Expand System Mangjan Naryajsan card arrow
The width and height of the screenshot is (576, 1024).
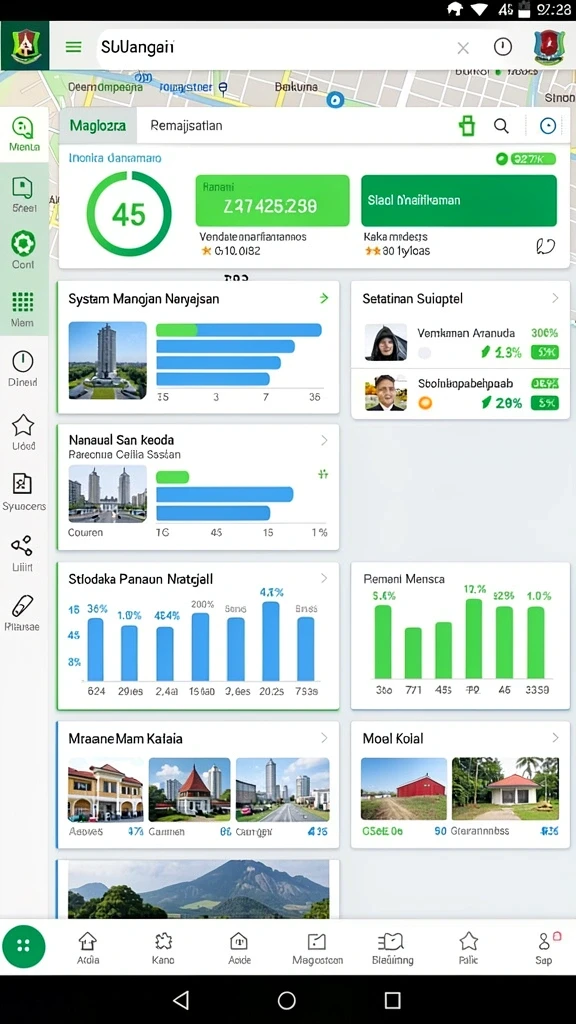pyautogui.click(x=324, y=298)
